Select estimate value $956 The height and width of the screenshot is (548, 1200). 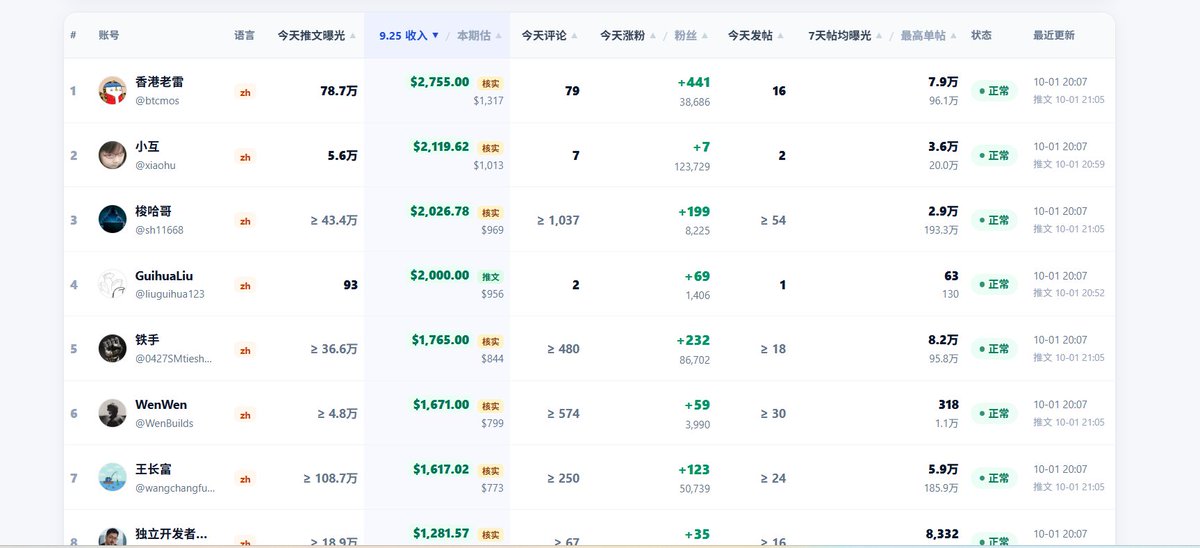coord(492,294)
